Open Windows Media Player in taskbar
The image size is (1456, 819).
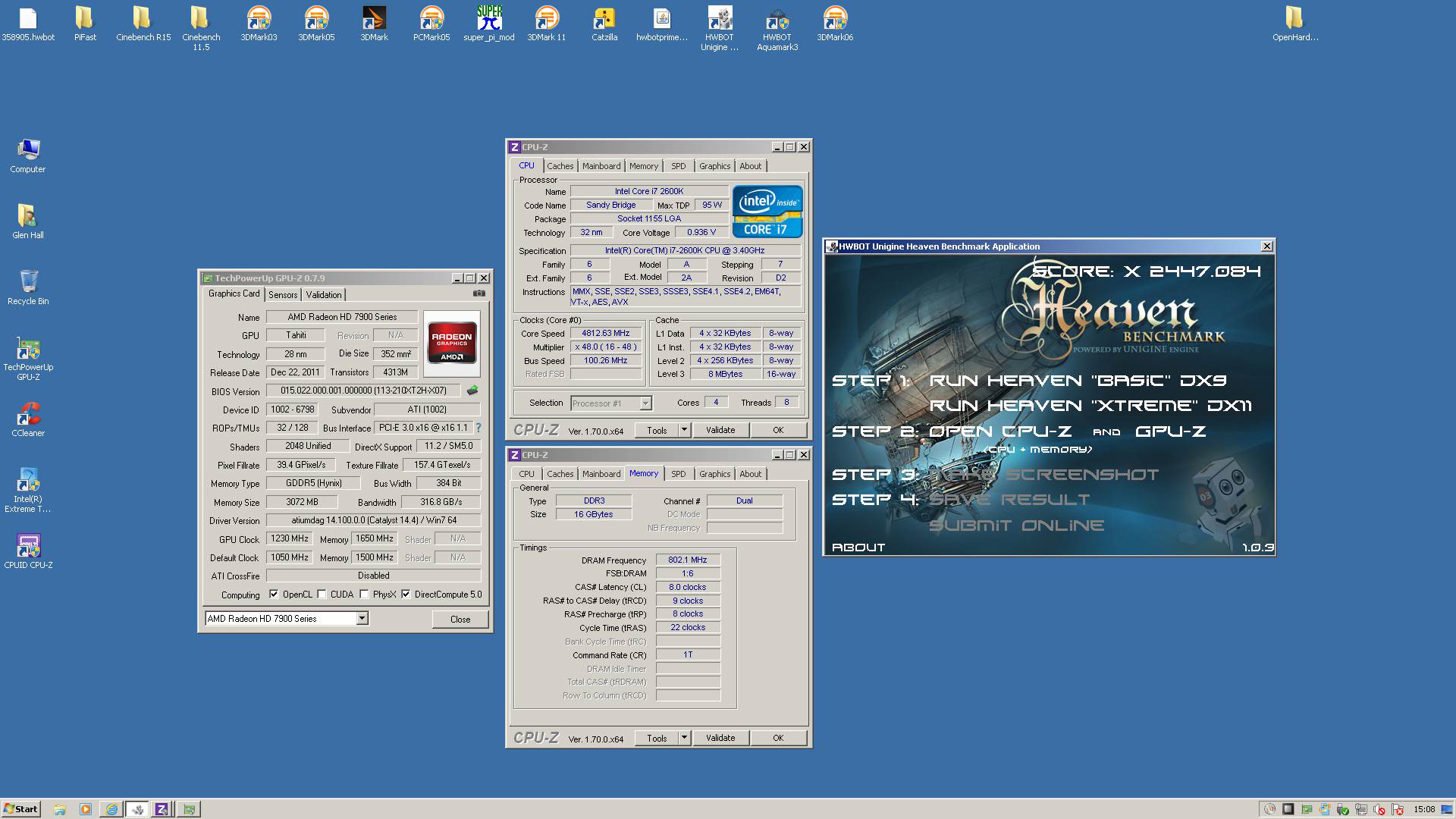[x=86, y=809]
